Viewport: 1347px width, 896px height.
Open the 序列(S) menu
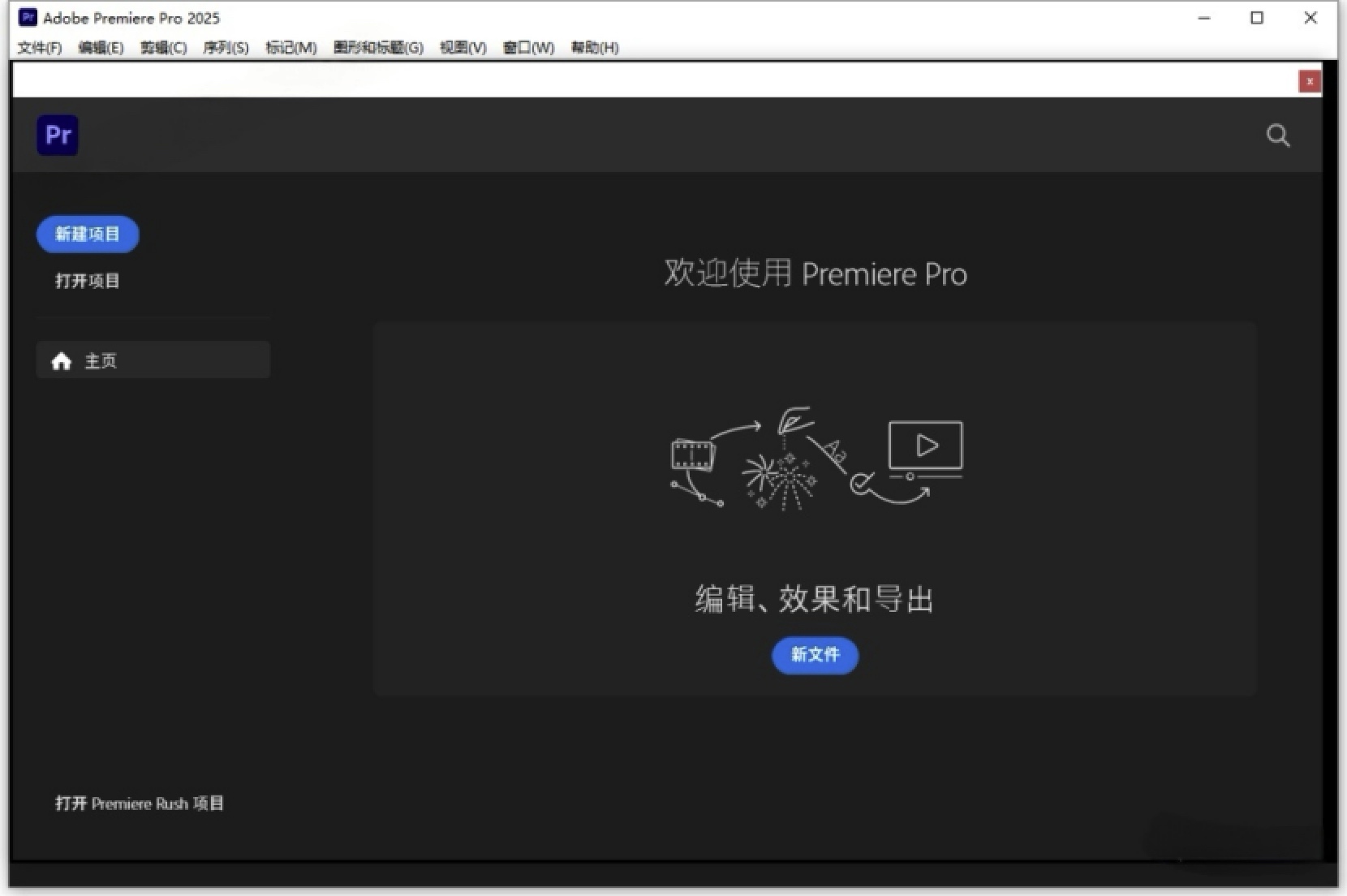click(x=226, y=47)
